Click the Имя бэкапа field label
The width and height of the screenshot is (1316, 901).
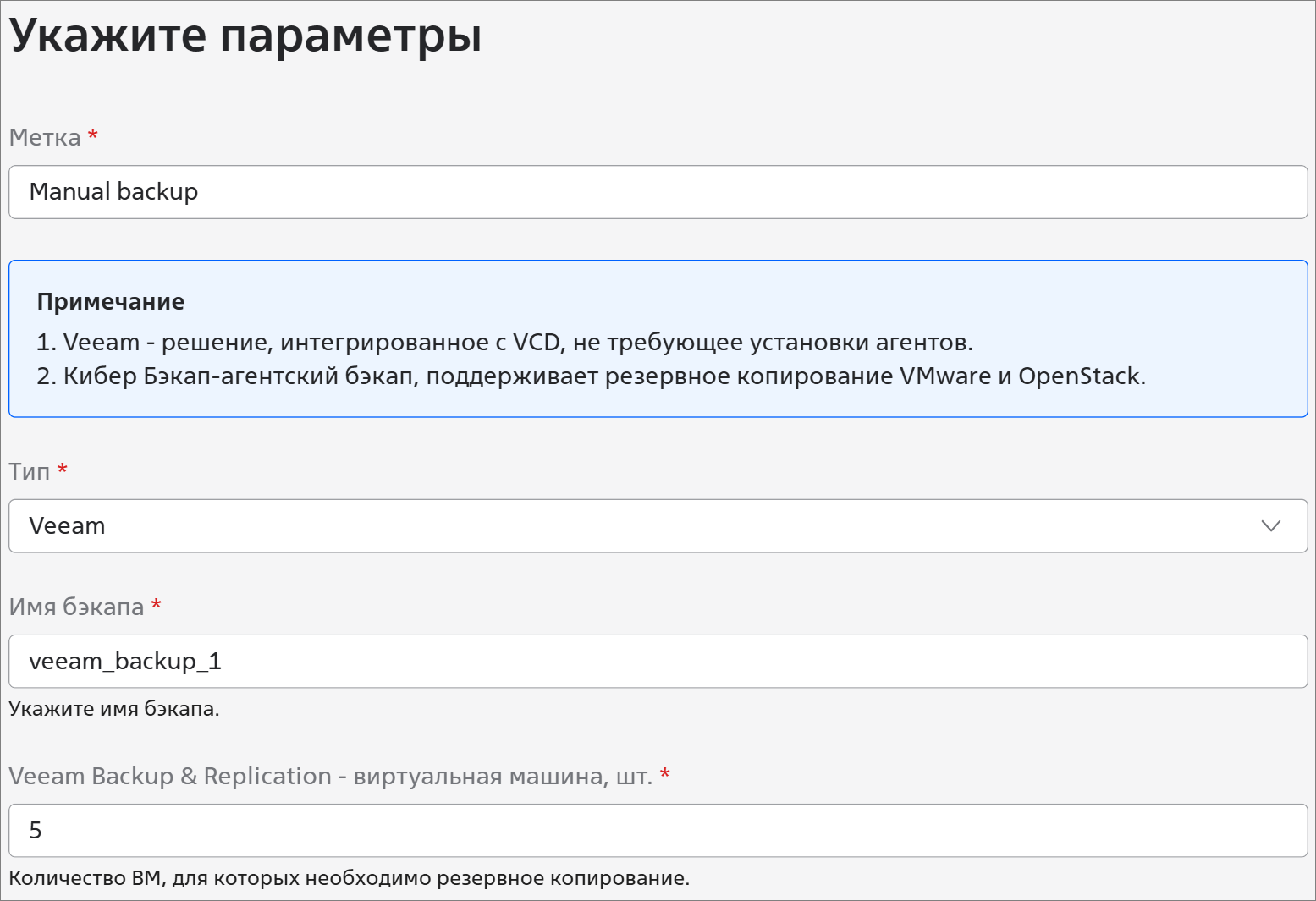click(x=76, y=607)
